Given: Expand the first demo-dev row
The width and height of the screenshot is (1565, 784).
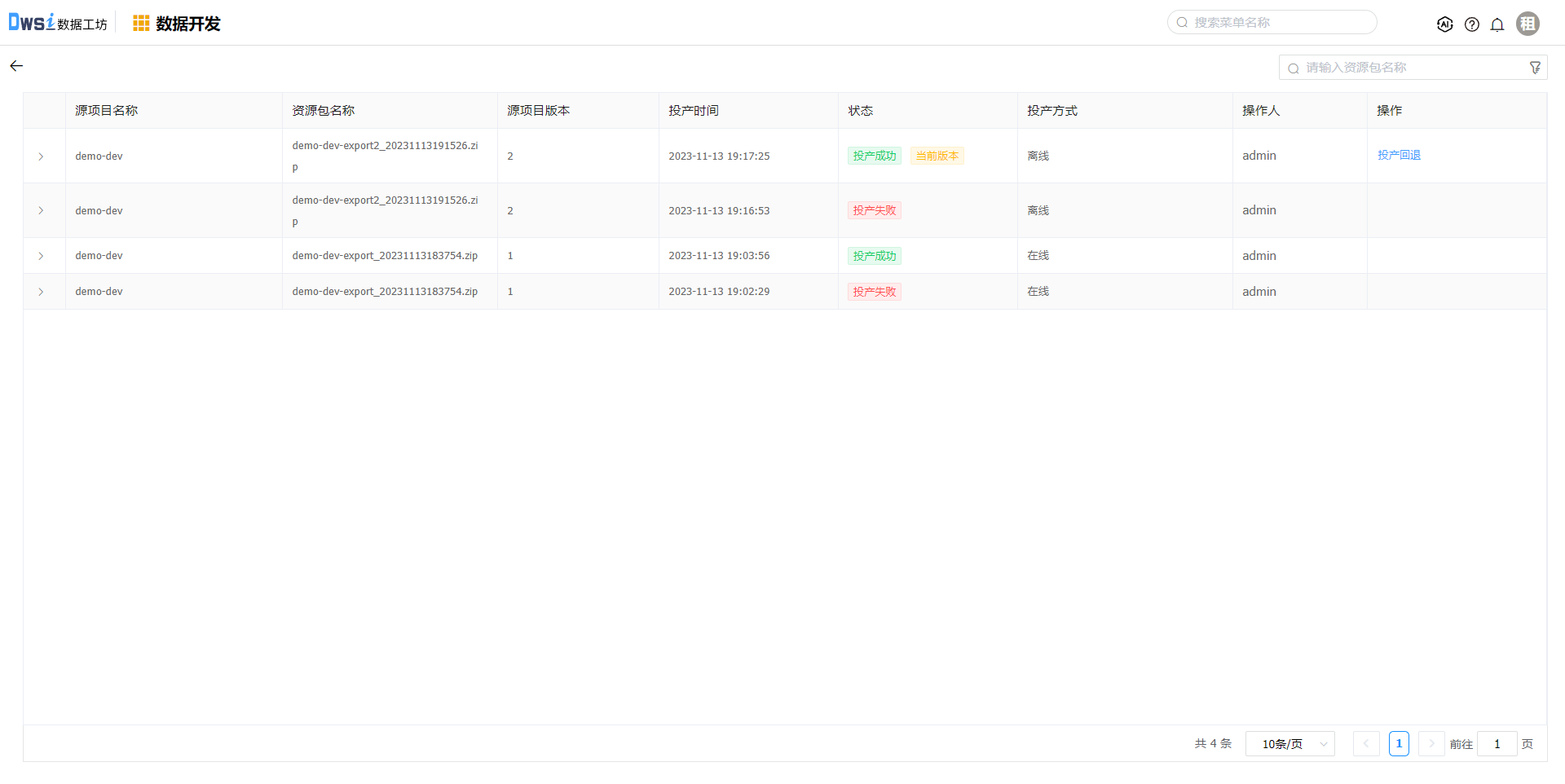Looking at the screenshot, I should (41, 156).
